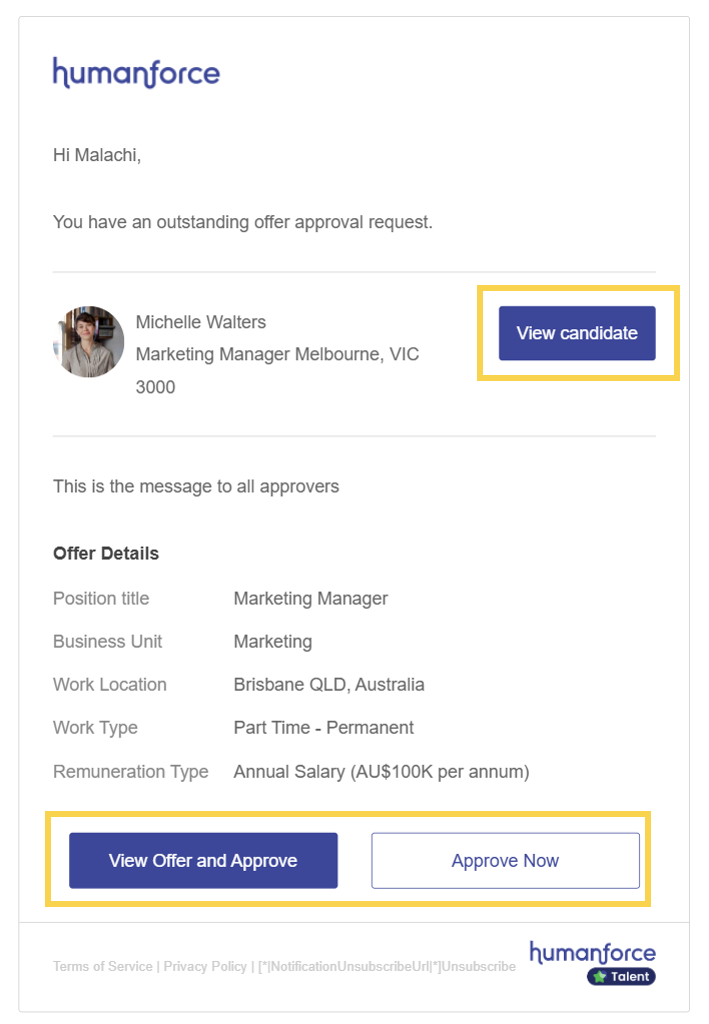Hit the Approve Now button
Image resolution: width=709 pixels, height=1024 pixels.
[505, 861]
